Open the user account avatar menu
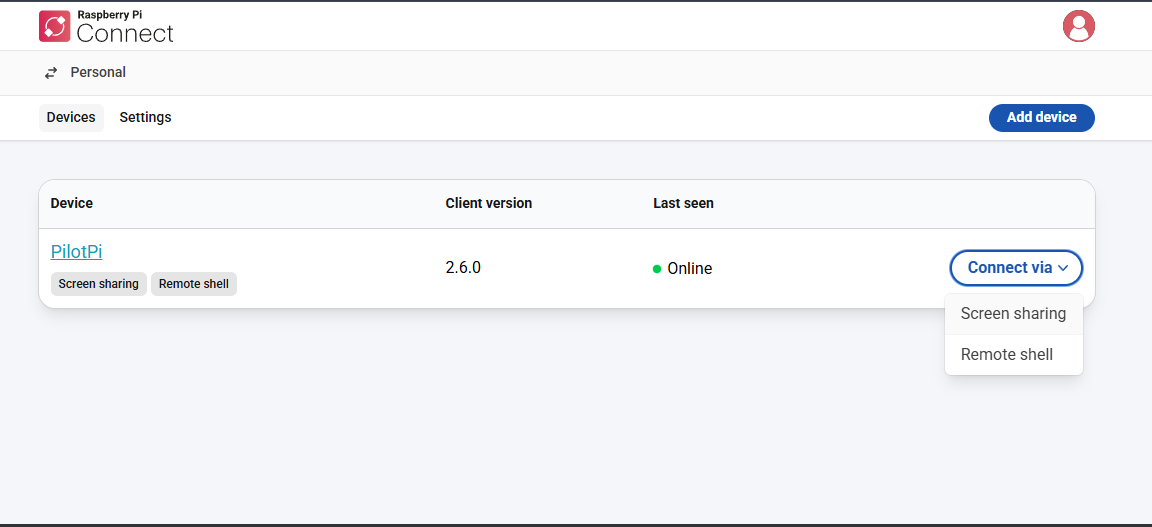This screenshot has width=1152, height=527. pyautogui.click(x=1079, y=26)
